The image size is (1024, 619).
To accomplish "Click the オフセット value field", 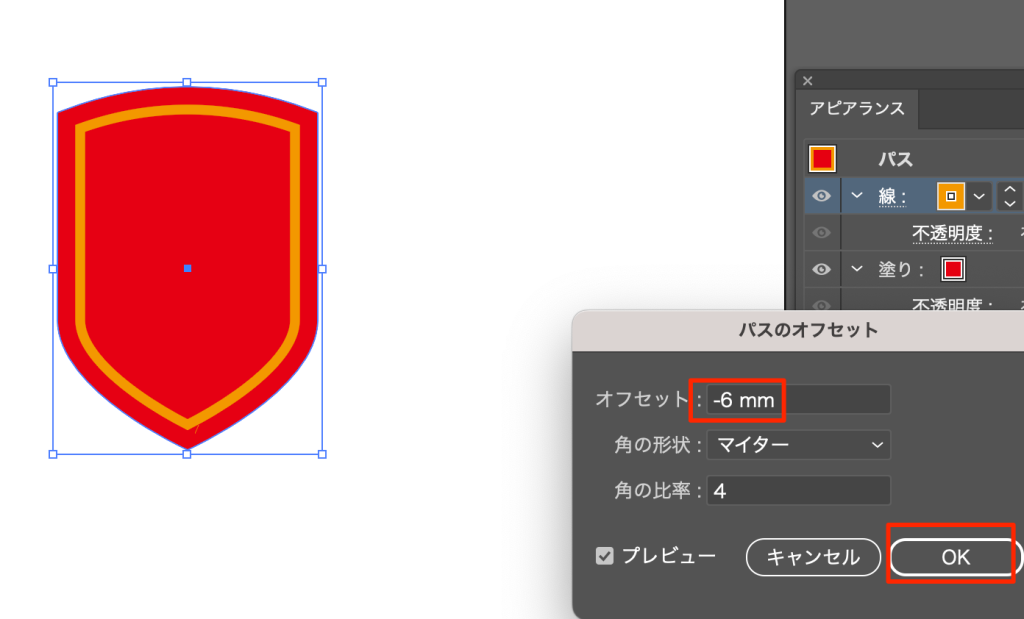I will point(798,400).
